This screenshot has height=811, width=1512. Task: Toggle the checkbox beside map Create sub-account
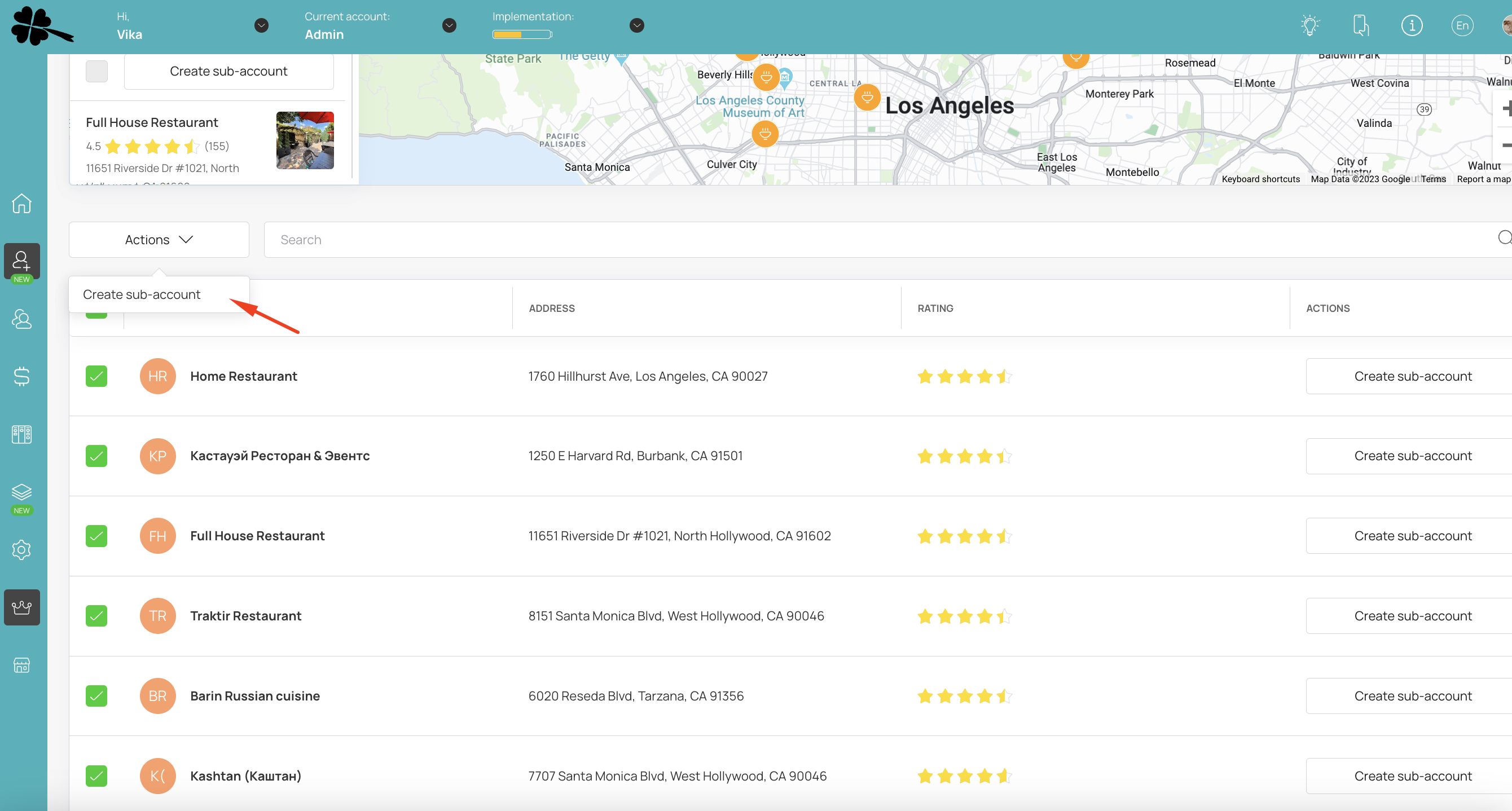pyautogui.click(x=96, y=71)
